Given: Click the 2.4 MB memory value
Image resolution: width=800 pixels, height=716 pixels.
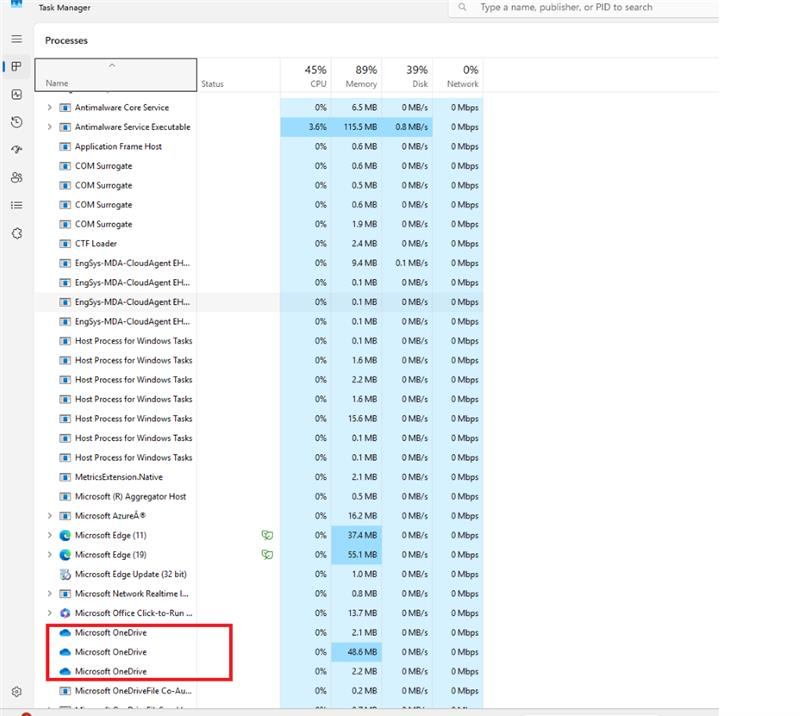Looking at the screenshot, I should (364, 243).
